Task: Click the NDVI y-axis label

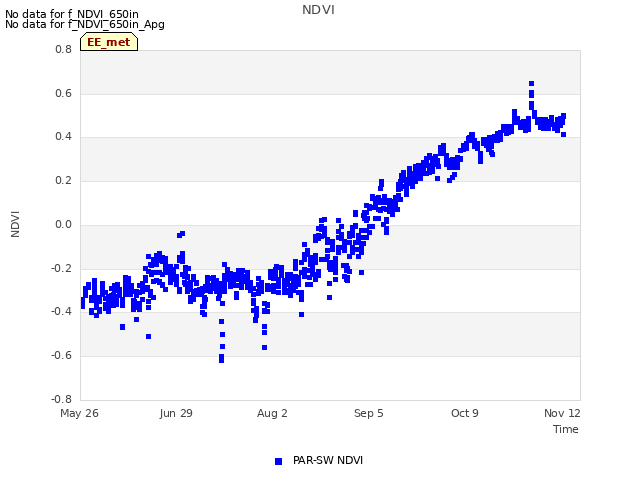Action: coord(15,224)
